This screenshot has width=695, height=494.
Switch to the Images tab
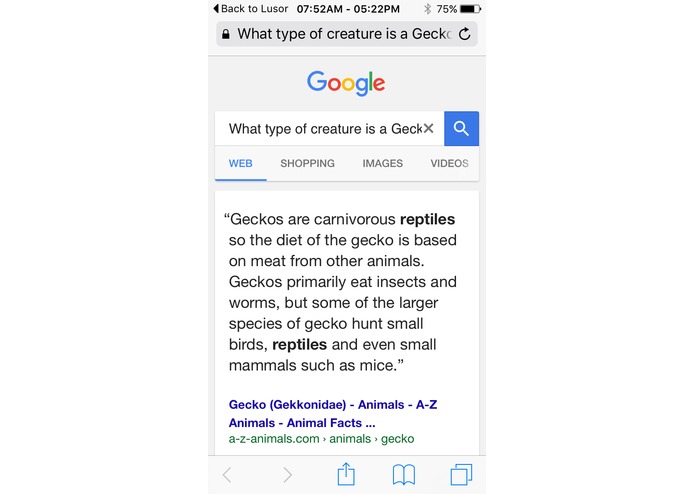tap(383, 163)
